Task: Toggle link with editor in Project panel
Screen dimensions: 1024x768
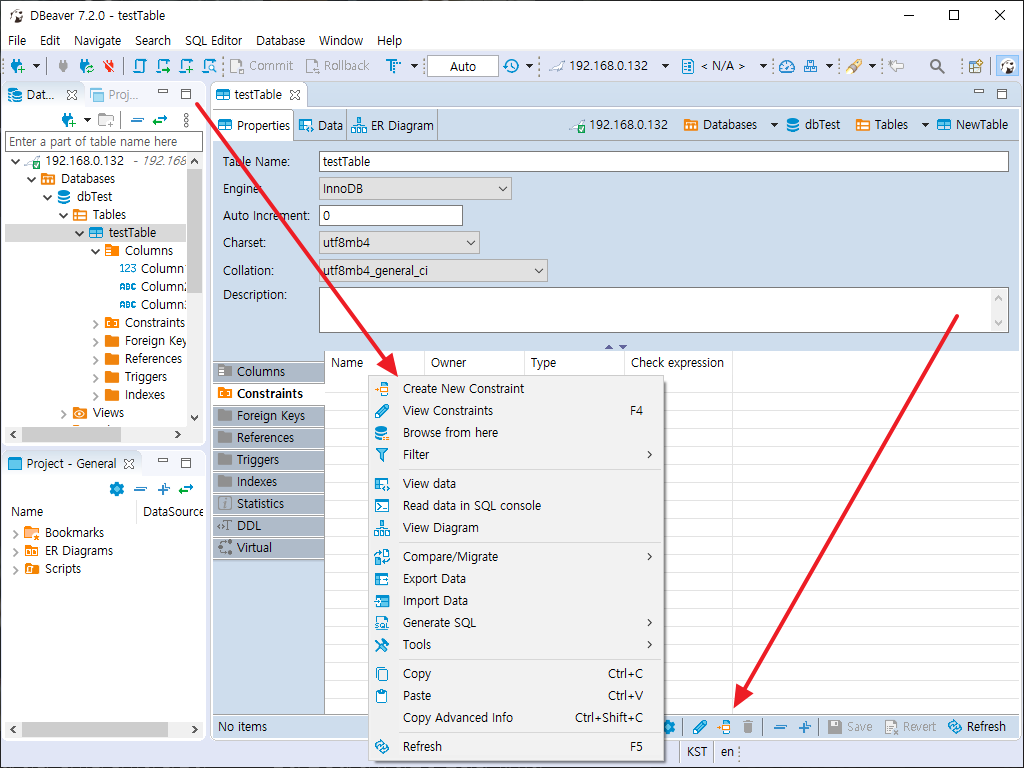Action: (184, 489)
